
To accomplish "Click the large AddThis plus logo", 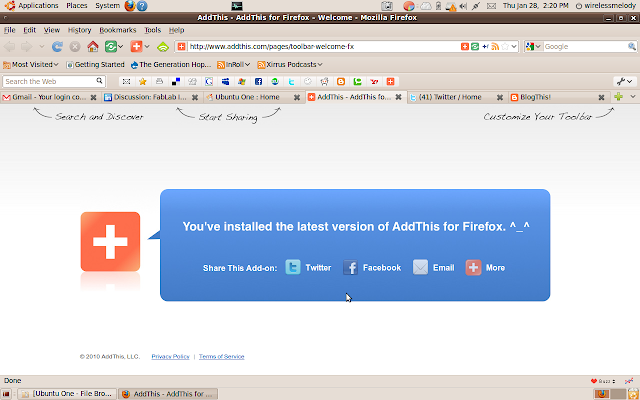I will (110, 242).
